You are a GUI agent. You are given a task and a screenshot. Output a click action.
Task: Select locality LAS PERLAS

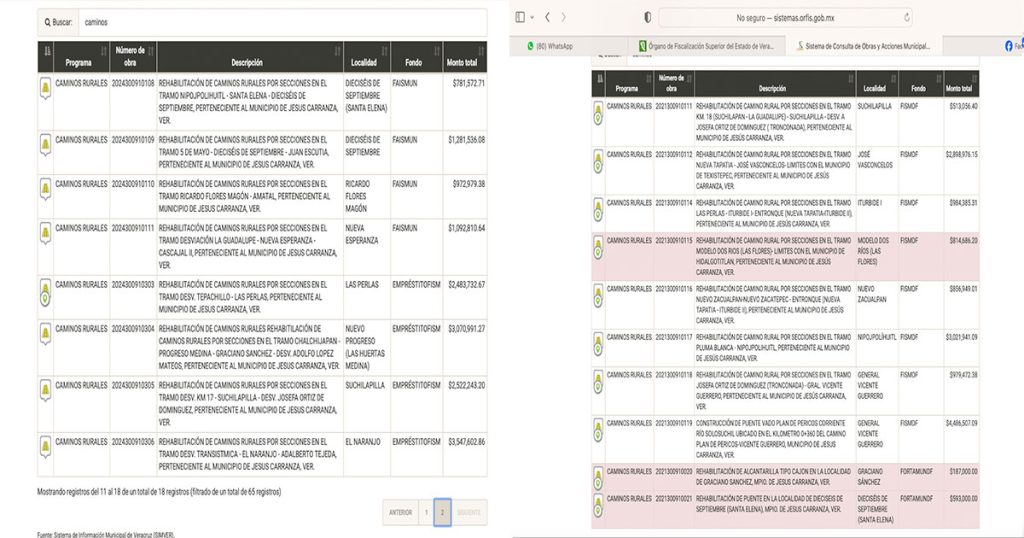point(362,285)
